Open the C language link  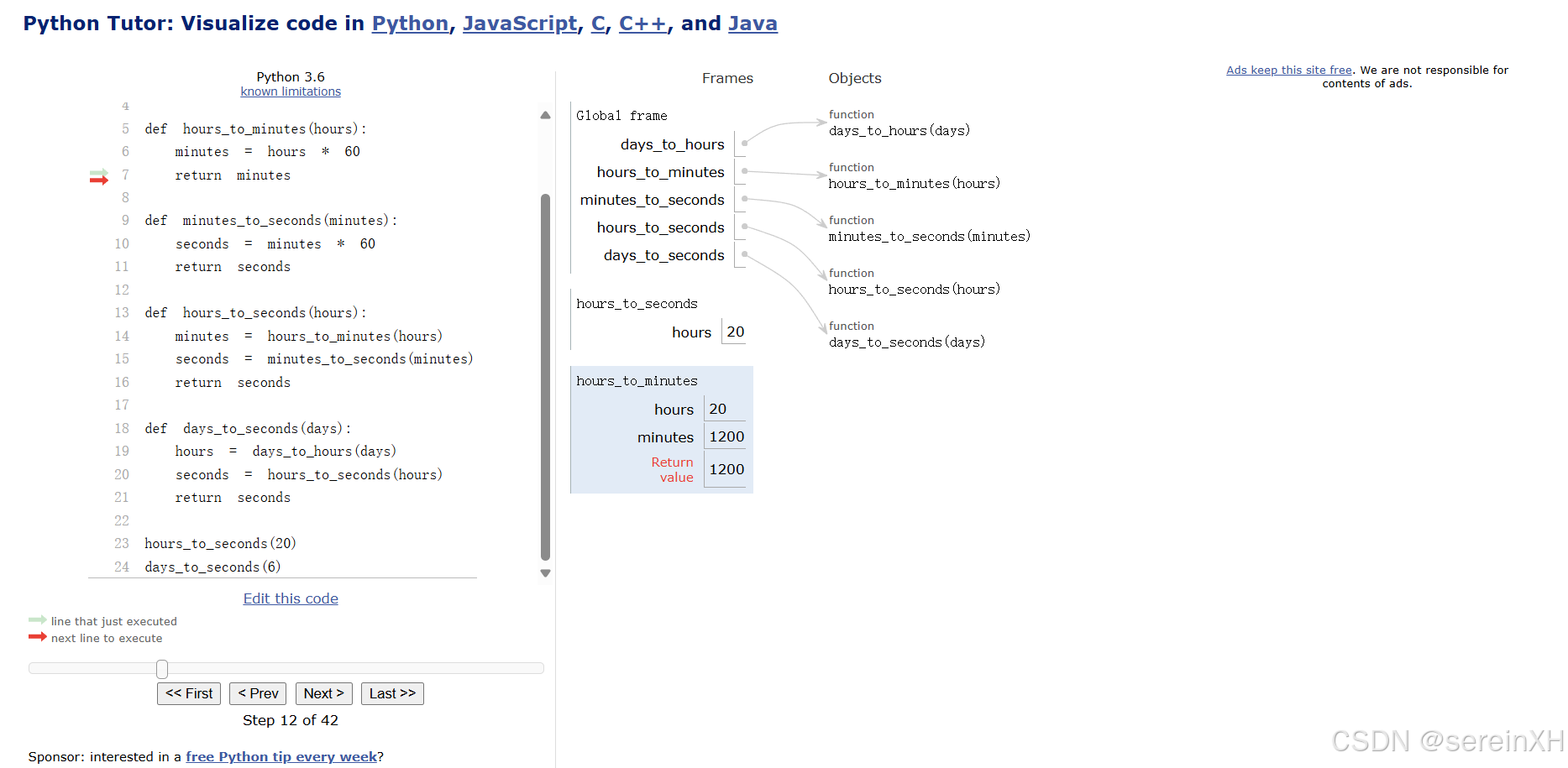point(598,24)
